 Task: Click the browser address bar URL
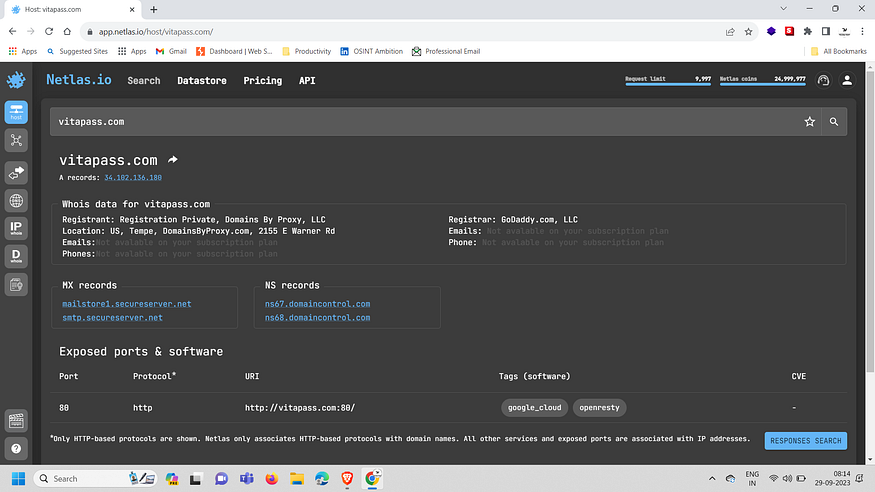156,32
